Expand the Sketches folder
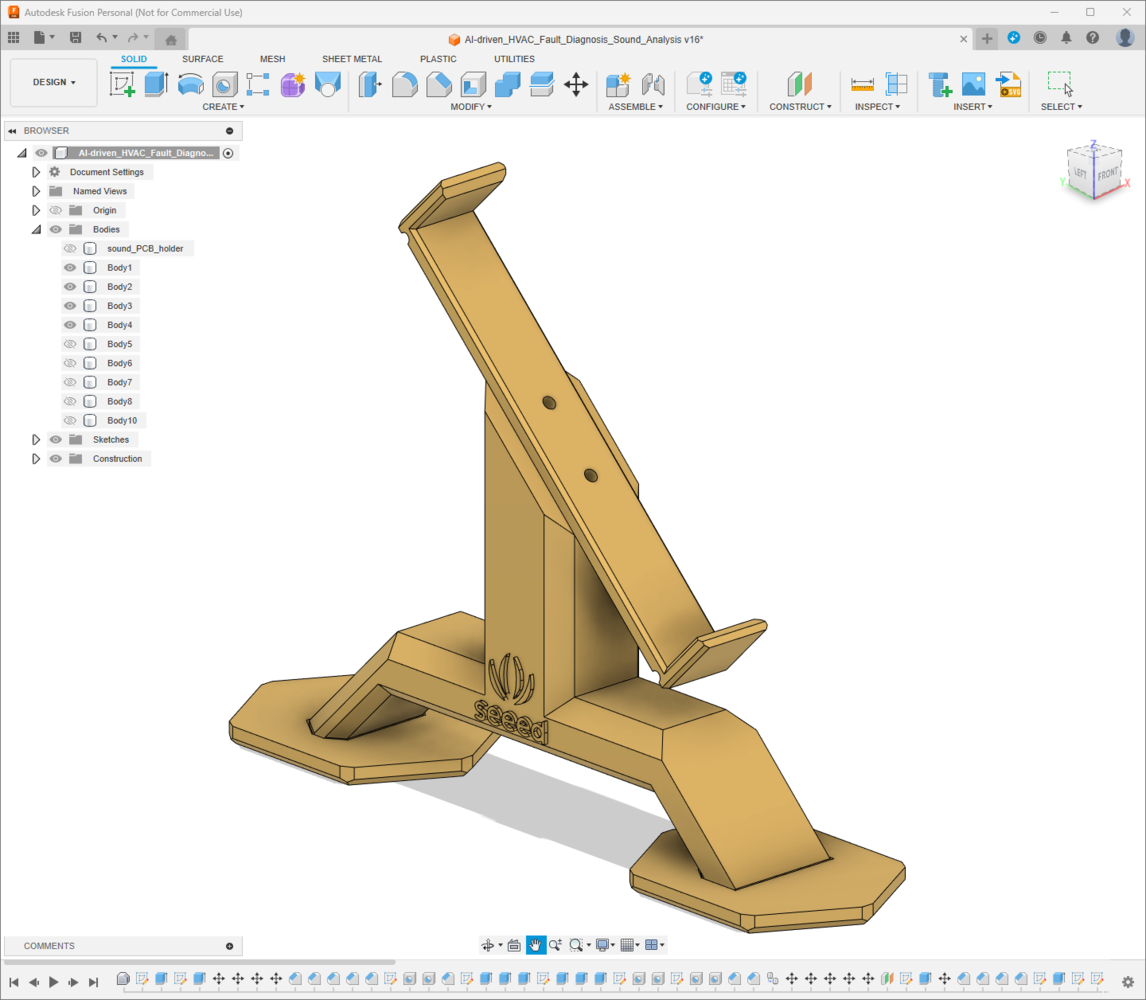Screen dimensions: 1146x1000 click(36, 440)
